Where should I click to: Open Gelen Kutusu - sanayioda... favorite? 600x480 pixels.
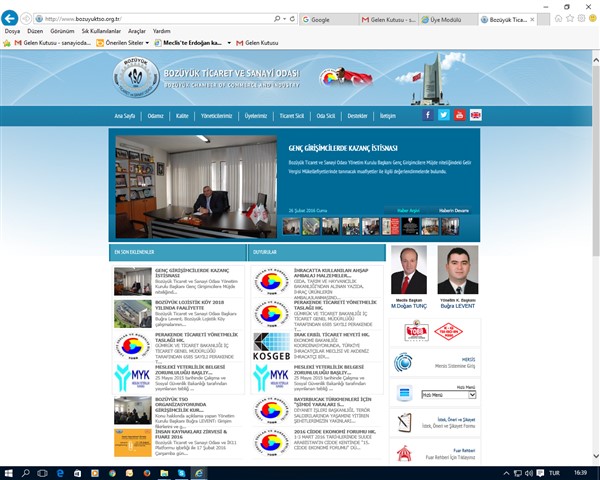52,43
